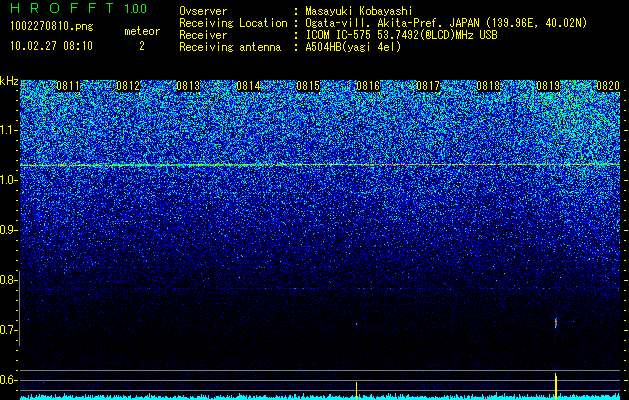Click the 0820 time marker label
Viewport: 629px width, 400px height.
tap(608, 86)
